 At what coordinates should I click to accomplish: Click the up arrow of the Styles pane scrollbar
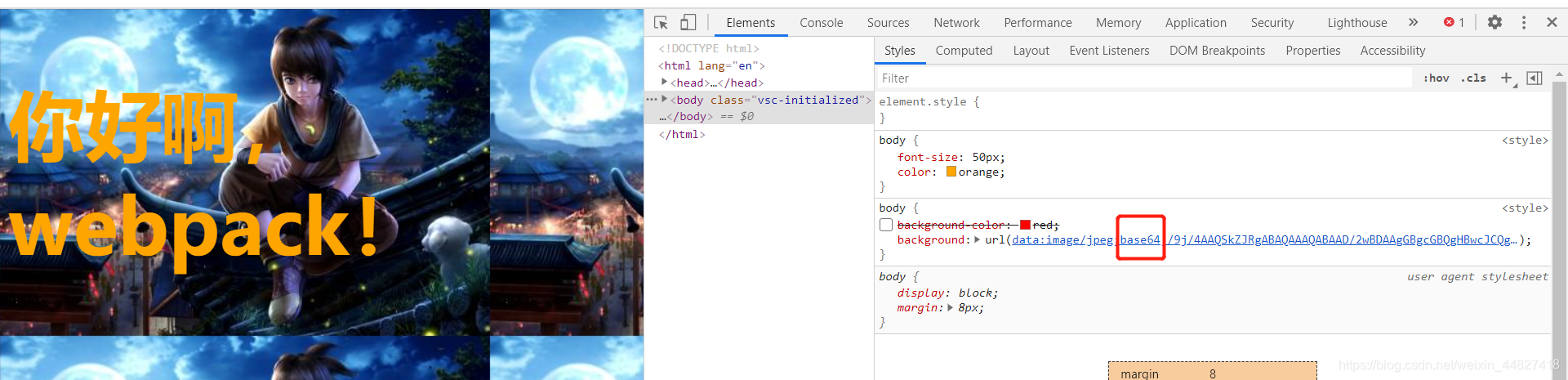click(x=1559, y=74)
